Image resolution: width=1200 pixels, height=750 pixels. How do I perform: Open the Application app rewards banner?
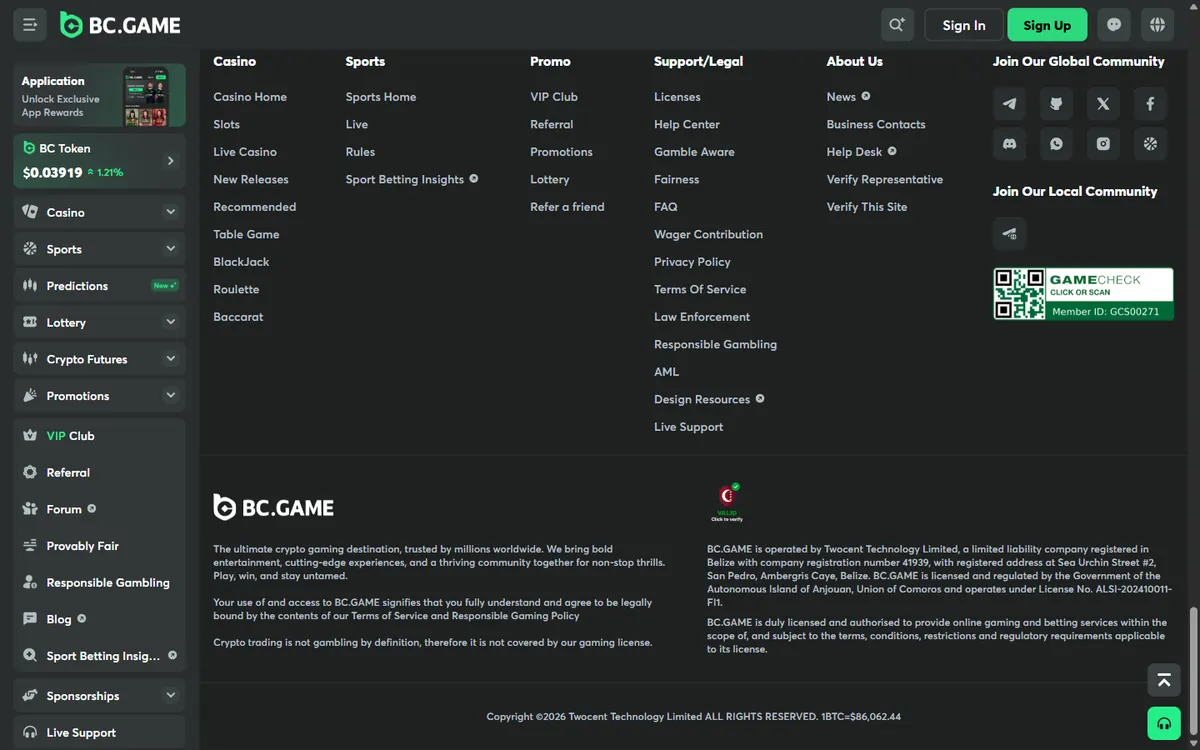[x=99, y=96]
